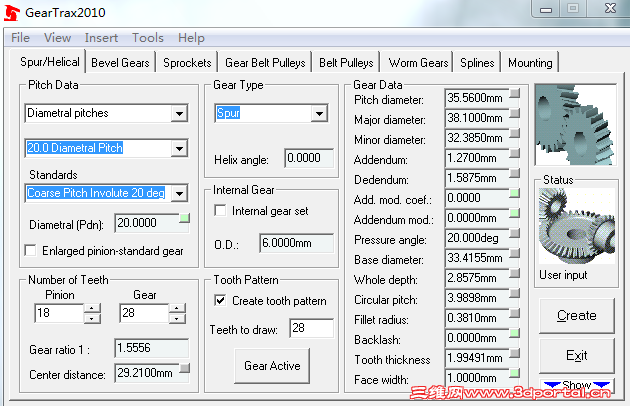The height and width of the screenshot is (406, 630).
Task: Switch to the Splines tab
Action: pos(477,63)
